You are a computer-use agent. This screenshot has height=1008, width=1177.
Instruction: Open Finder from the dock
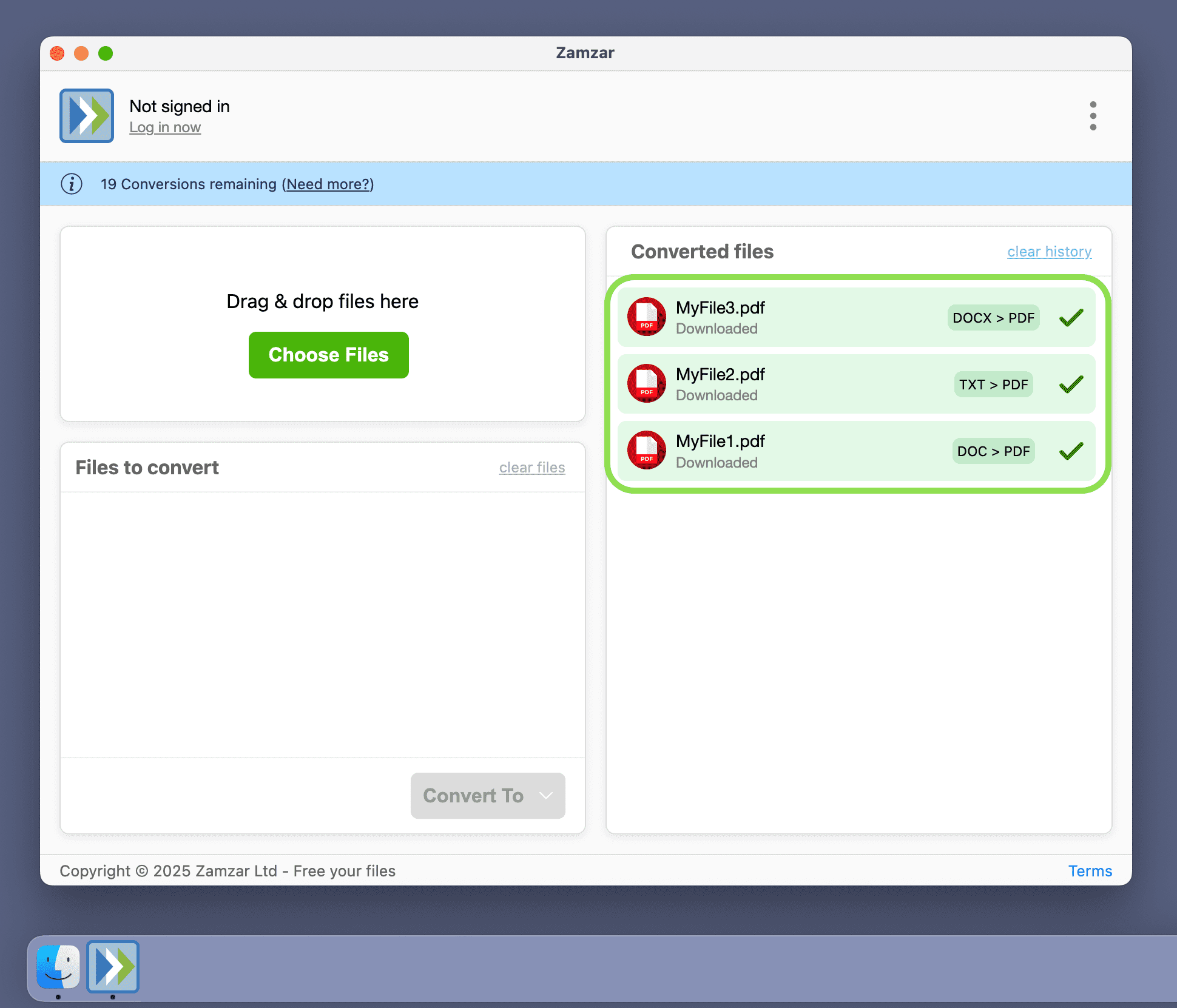pyautogui.click(x=58, y=968)
